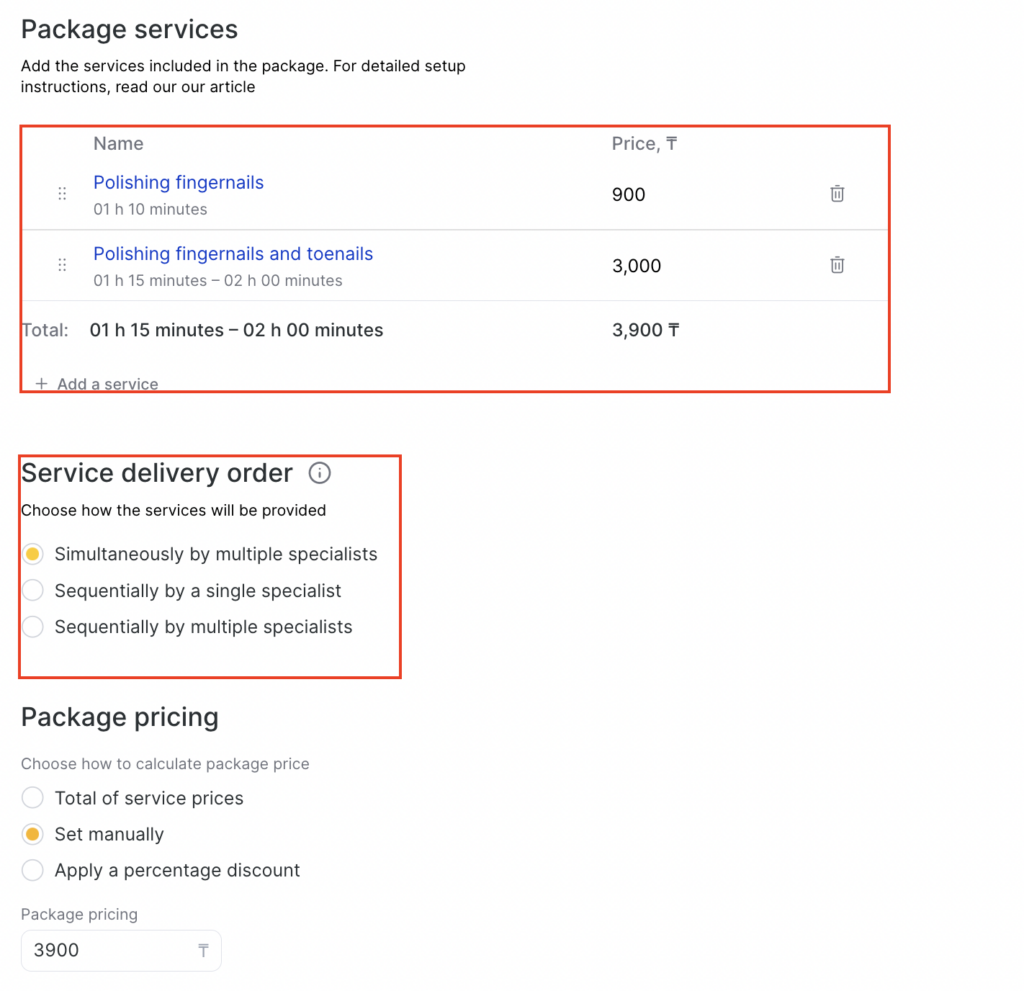The height and width of the screenshot is (991, 1024).
Task: Select Total of service prices option
Action: point(33,798)
